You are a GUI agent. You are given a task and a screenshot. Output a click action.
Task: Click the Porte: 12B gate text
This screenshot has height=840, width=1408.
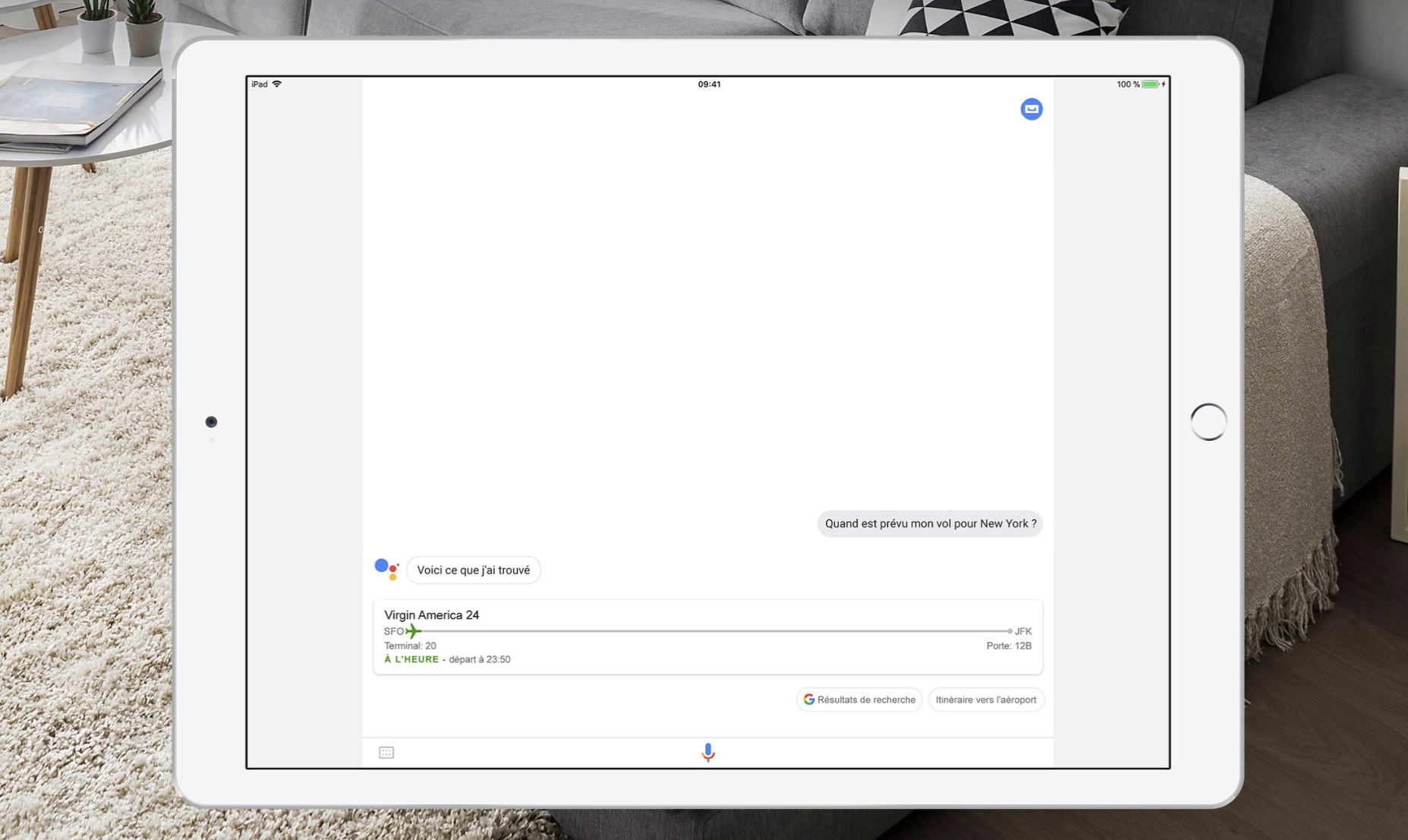click(1009, 646)
